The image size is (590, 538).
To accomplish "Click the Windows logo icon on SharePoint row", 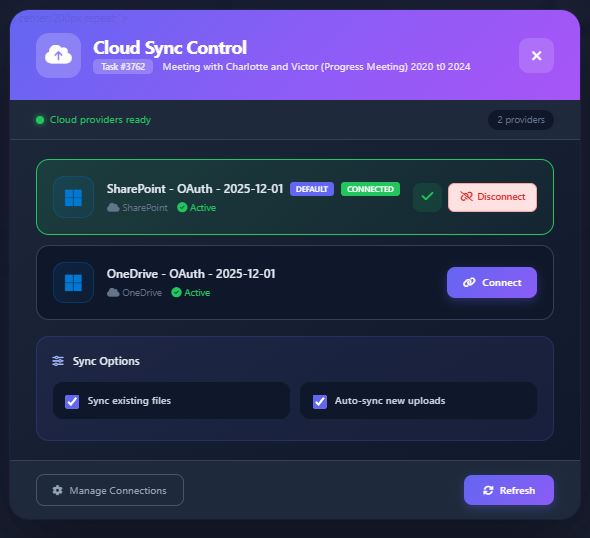I will pyautogui.click(x=73, y=198).
